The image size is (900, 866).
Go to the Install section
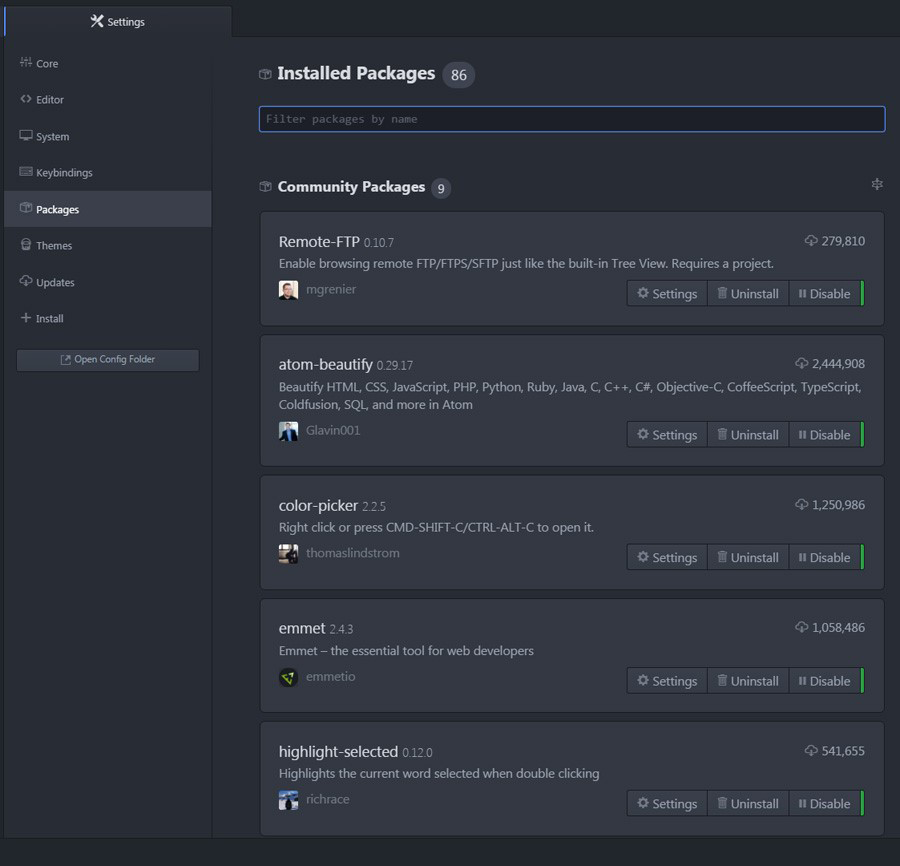click(x=107, y=318)
